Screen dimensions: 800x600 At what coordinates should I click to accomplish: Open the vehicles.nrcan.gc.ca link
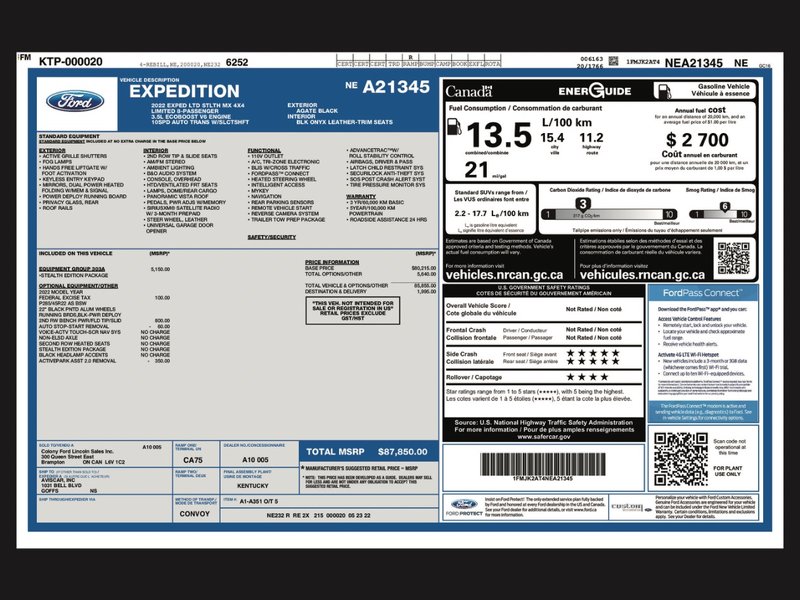pyautogui.click(x=504, y=275)
